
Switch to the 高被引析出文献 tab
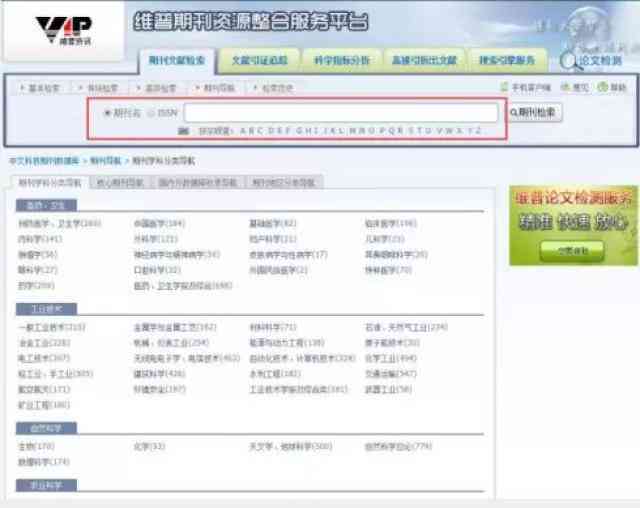[x=424, y=61]
